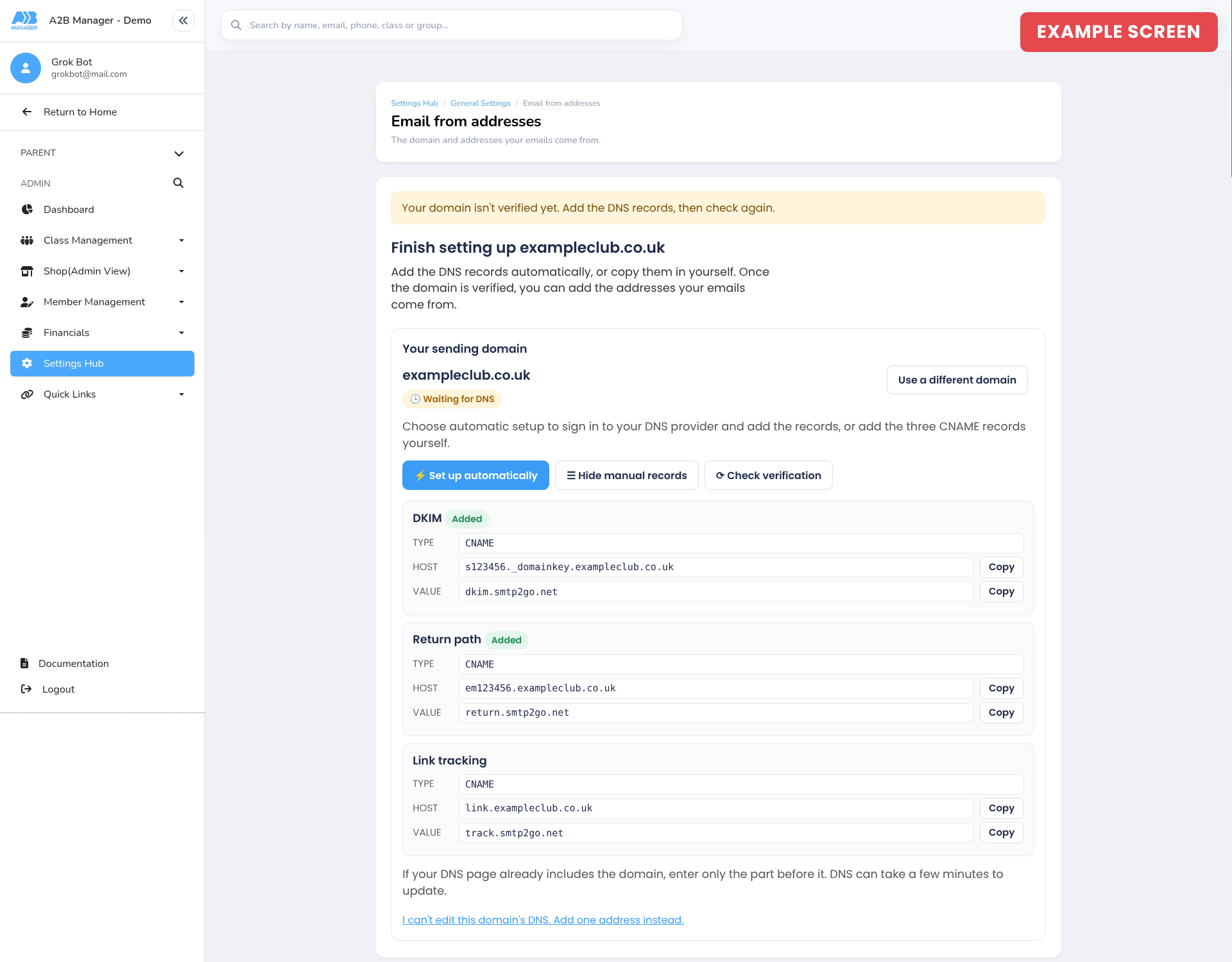Screen dimensions: 1232x962
Task: Click Use a different domain button
Action: (x=957, y=380)
